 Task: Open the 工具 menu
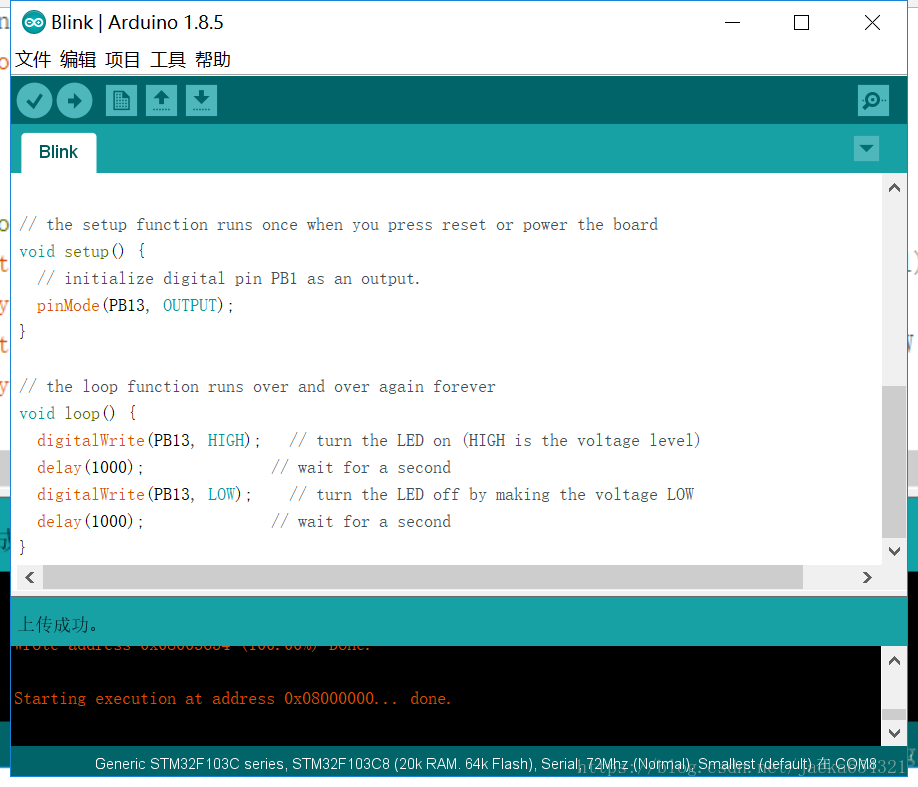[167, 60]
